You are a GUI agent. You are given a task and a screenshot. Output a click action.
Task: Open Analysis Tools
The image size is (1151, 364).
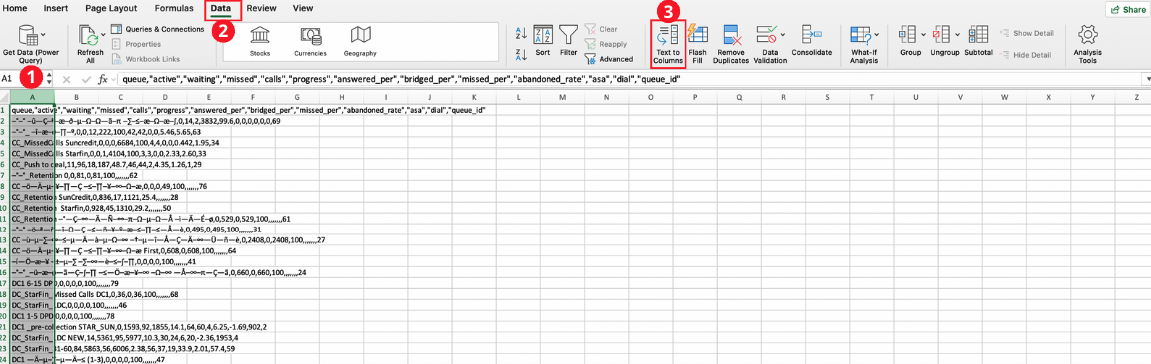(x=1086, y=43)
